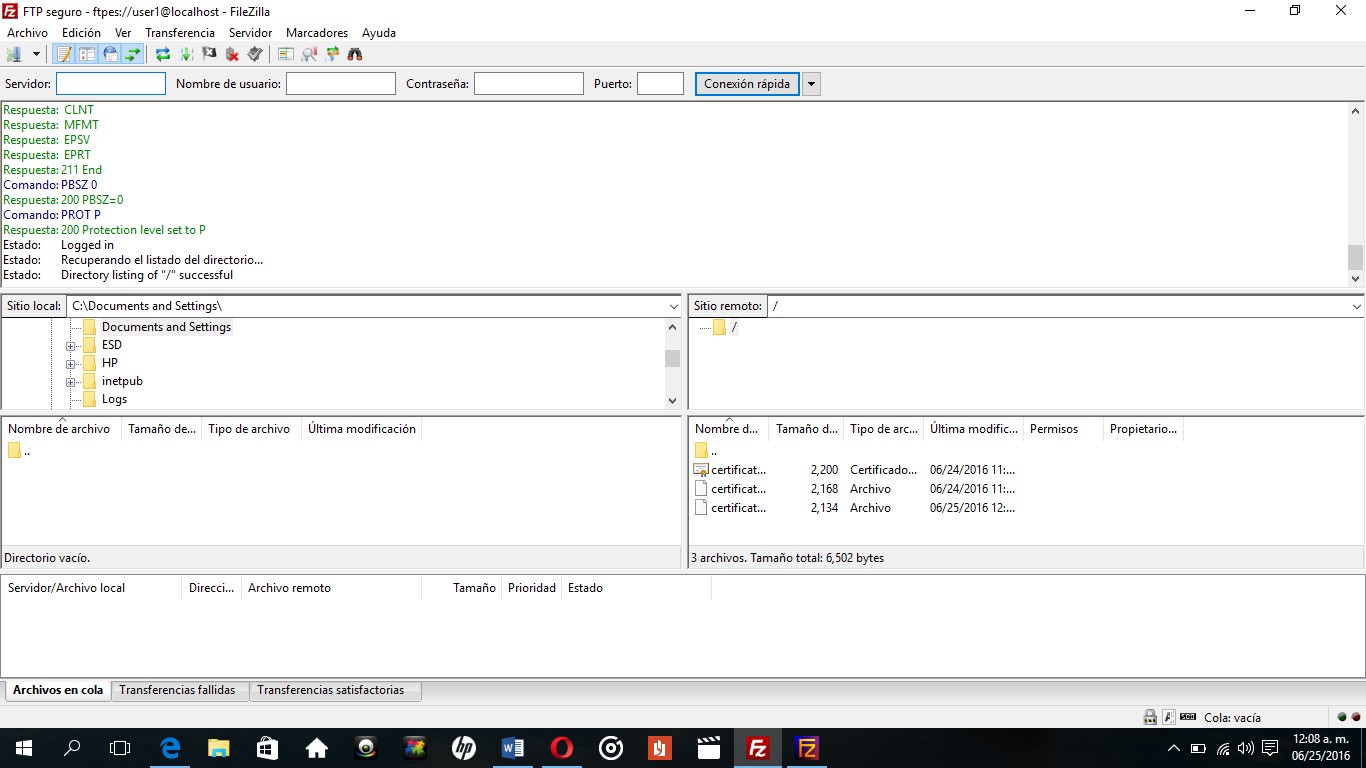Screen dimensions: 1366x768
Task: Open the Sitio local path dropdown
Action: (674, 306)
